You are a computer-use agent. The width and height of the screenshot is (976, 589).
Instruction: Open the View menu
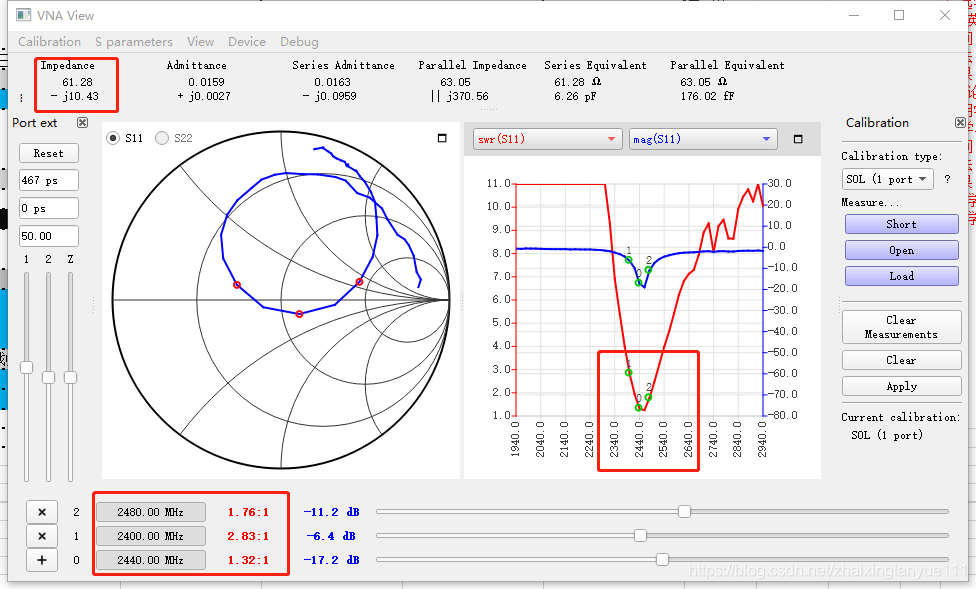pyautogui.click(x=200, y=42)
